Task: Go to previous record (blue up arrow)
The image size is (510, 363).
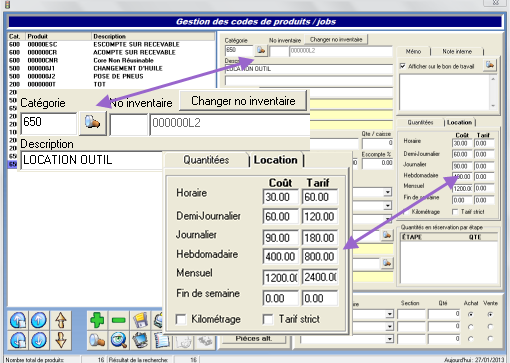Action: [x=39, y=320]
